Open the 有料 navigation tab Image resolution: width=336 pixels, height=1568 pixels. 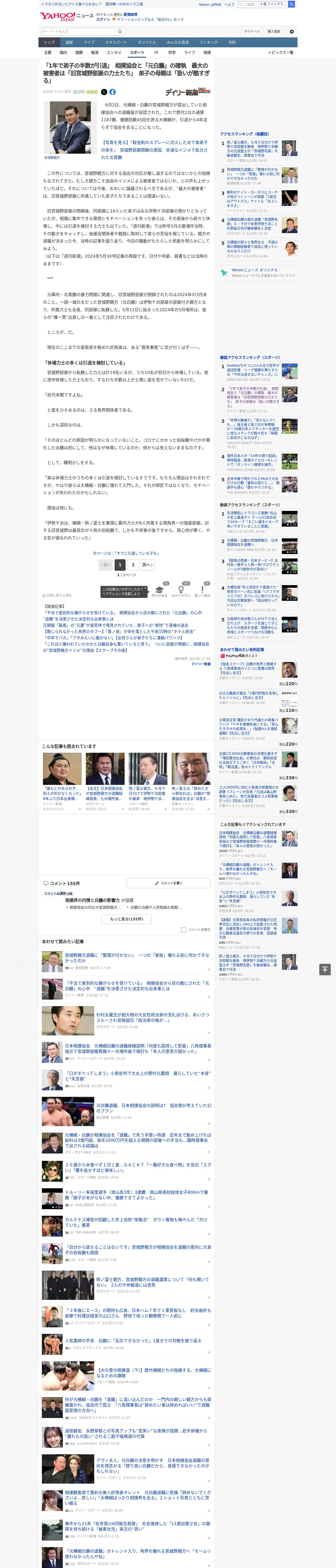[x=232, y=43]
